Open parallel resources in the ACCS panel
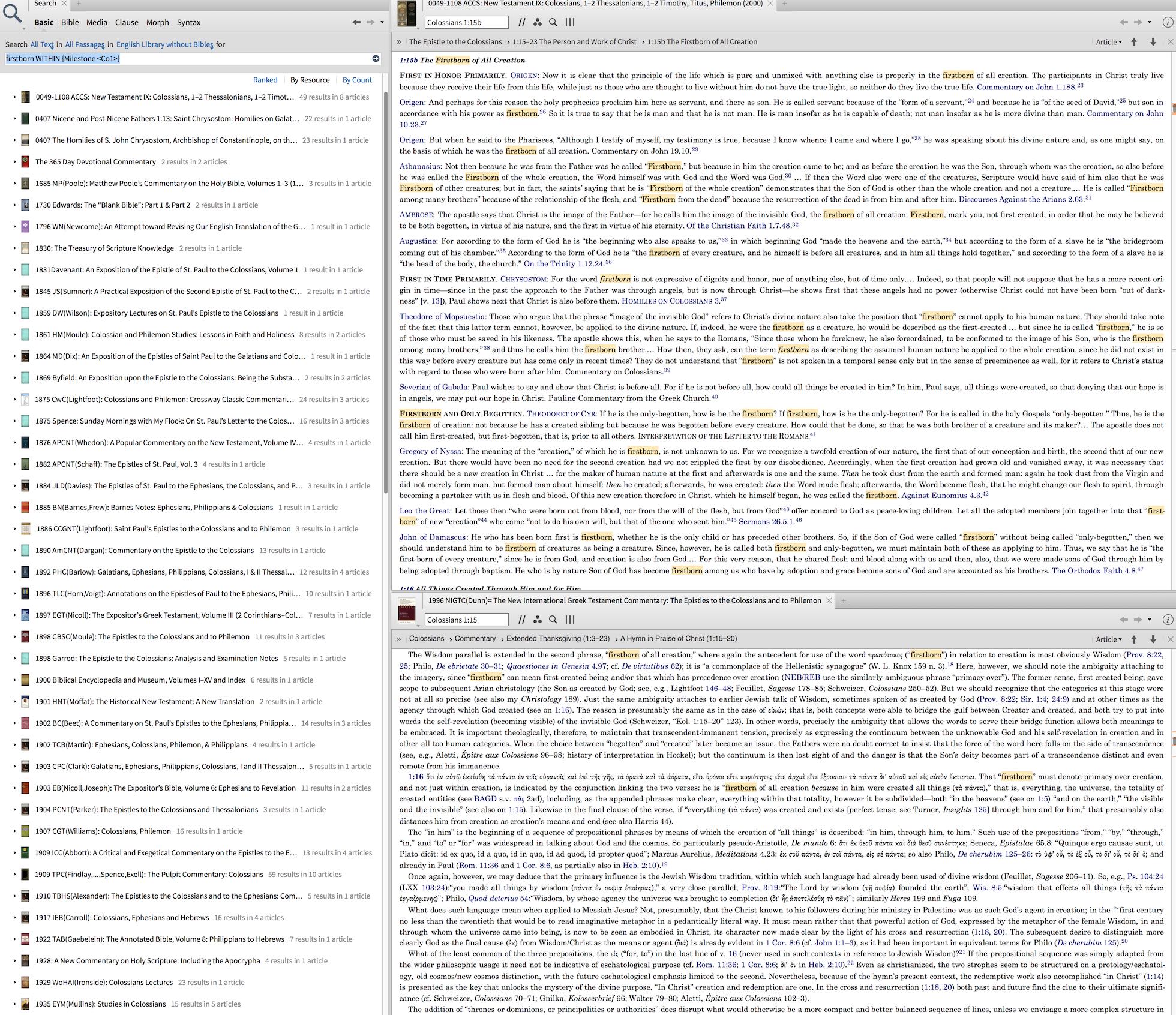 point(522,22)
